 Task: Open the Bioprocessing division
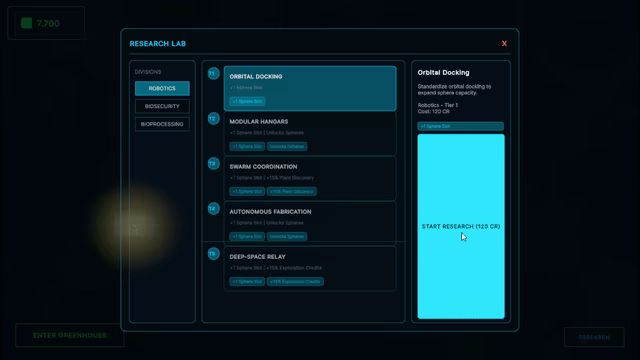click(162, 124)
